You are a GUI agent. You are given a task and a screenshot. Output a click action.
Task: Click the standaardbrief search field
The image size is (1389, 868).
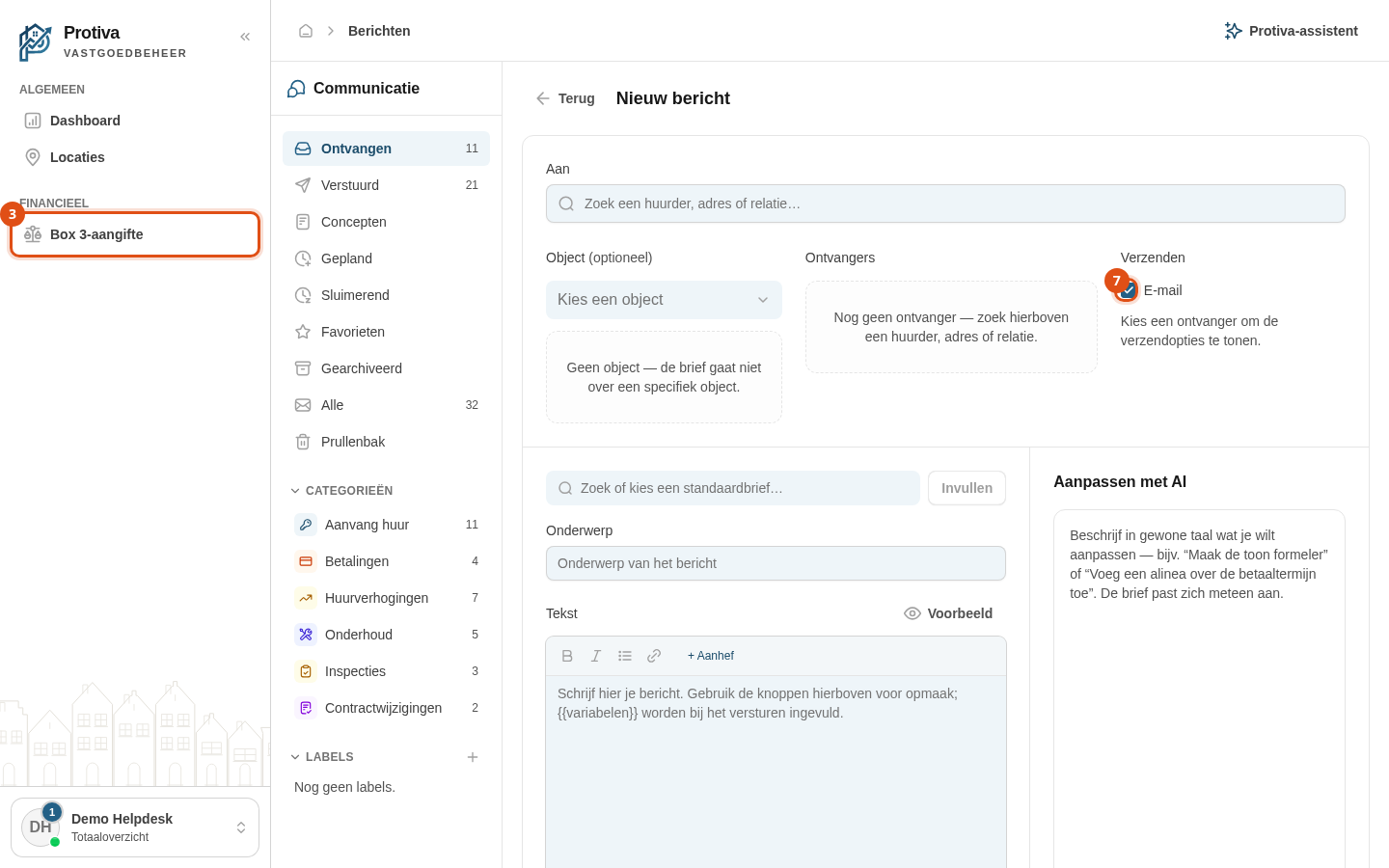coord(733,488)
